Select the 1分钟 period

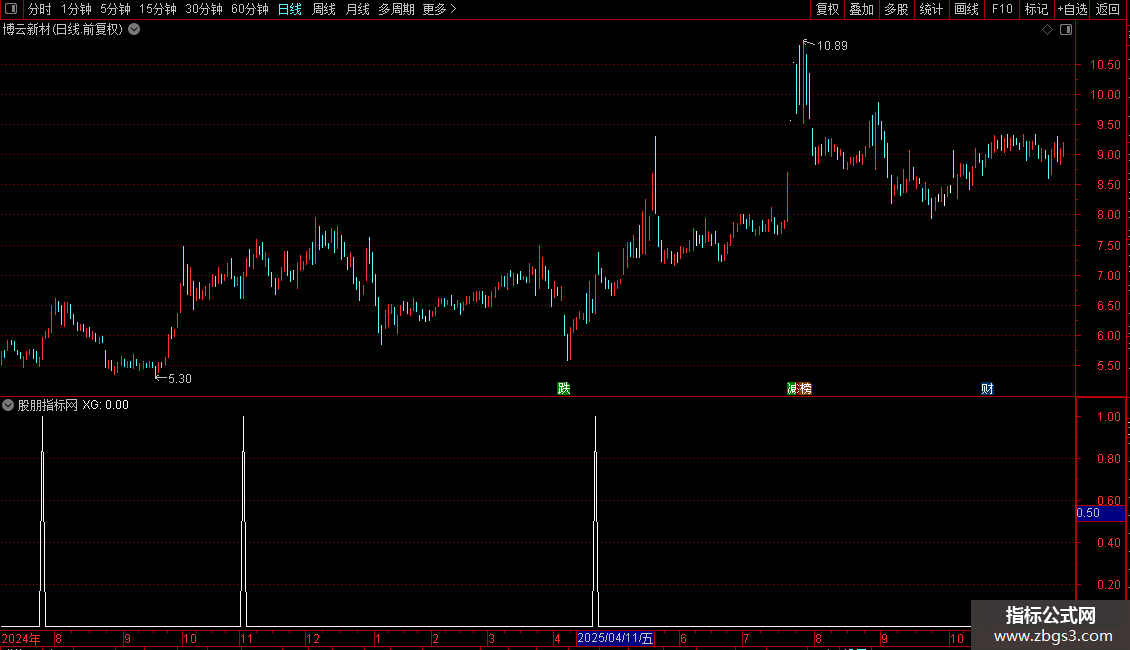(76, 9)
